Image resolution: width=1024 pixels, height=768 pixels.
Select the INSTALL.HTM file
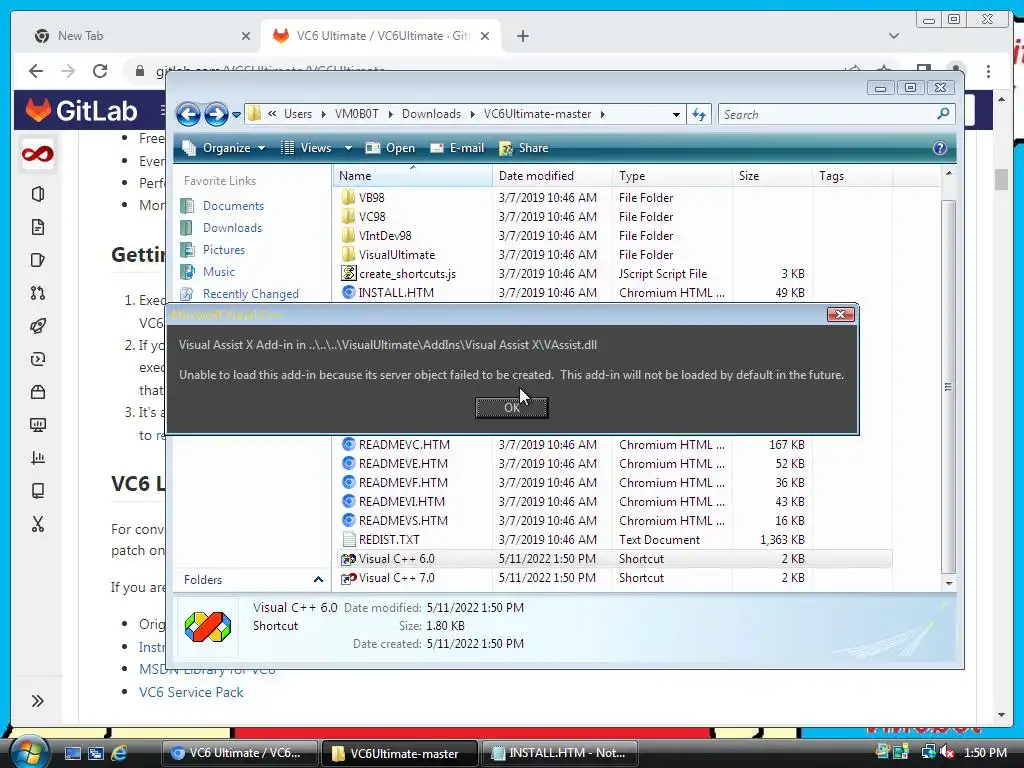396,293
